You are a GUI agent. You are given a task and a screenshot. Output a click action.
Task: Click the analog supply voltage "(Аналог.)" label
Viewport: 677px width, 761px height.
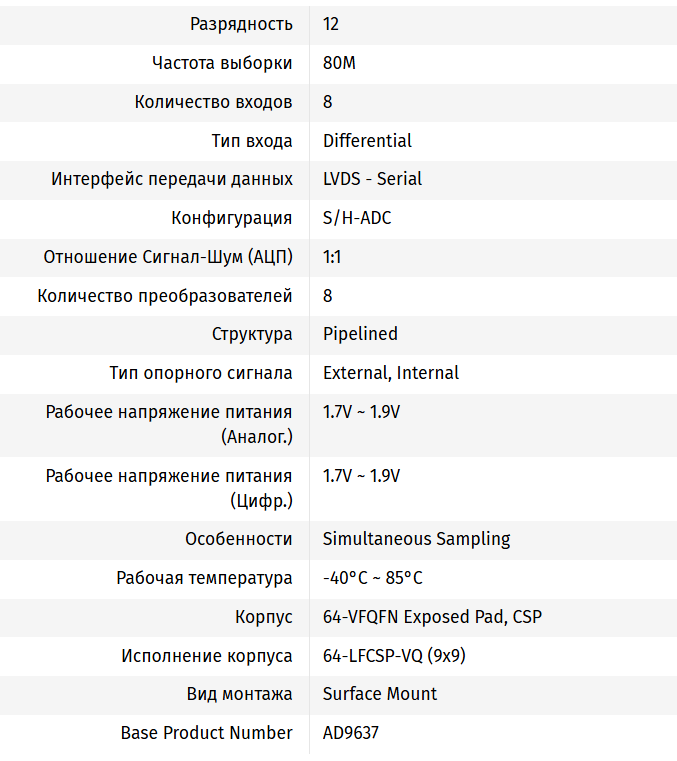[256, 437]
